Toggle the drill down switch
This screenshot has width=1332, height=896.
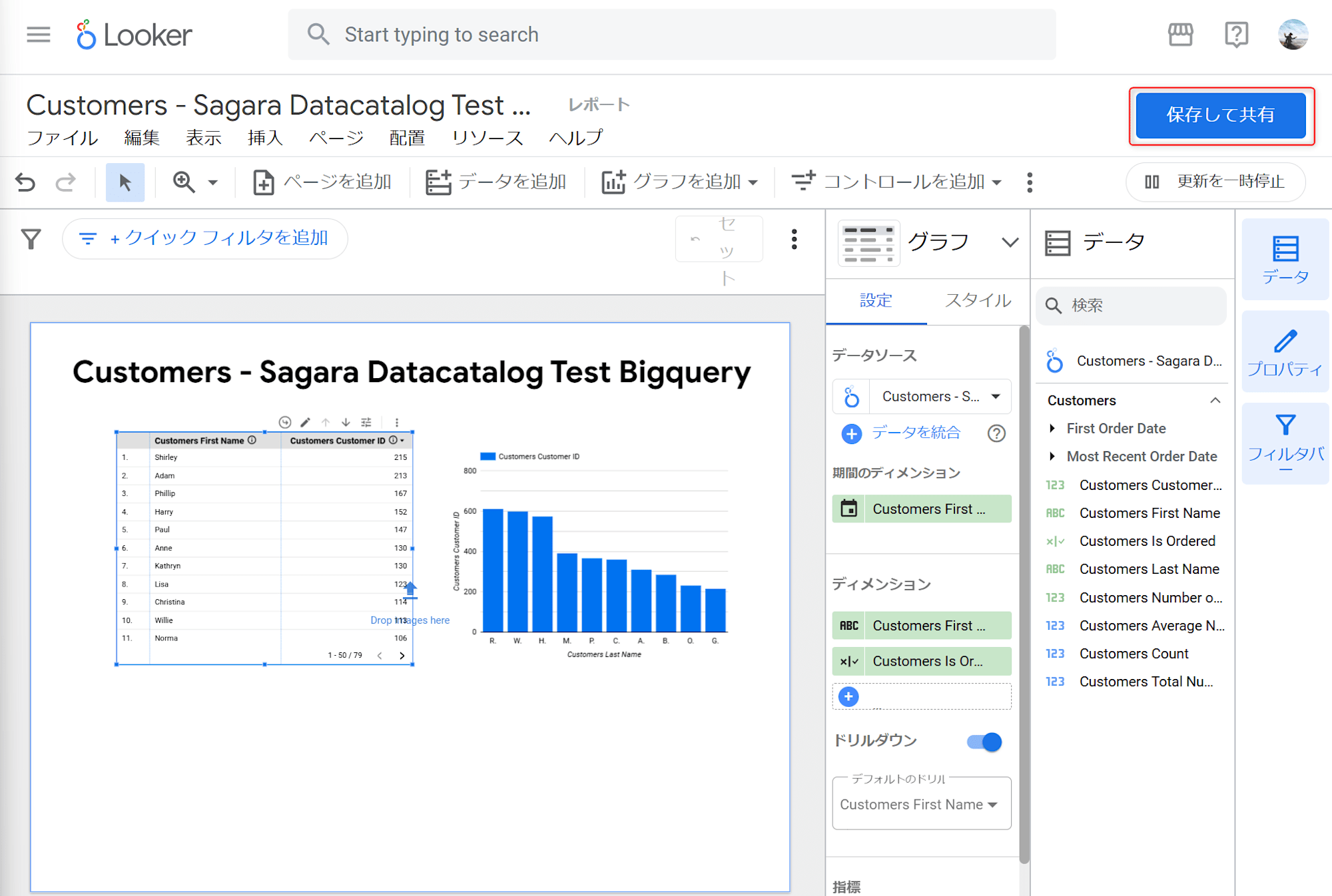(x=984, y=742)
